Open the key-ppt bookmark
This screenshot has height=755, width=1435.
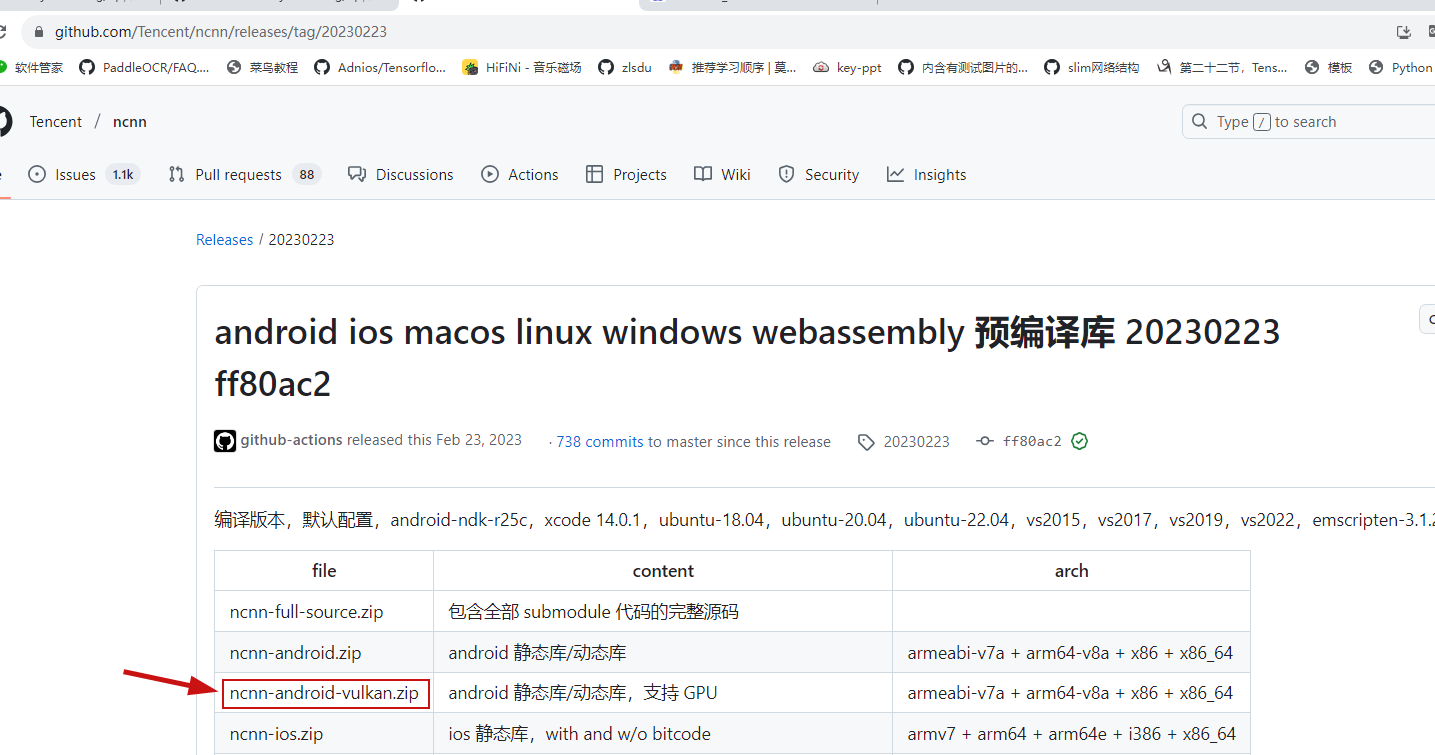click(x=848, y=67)
